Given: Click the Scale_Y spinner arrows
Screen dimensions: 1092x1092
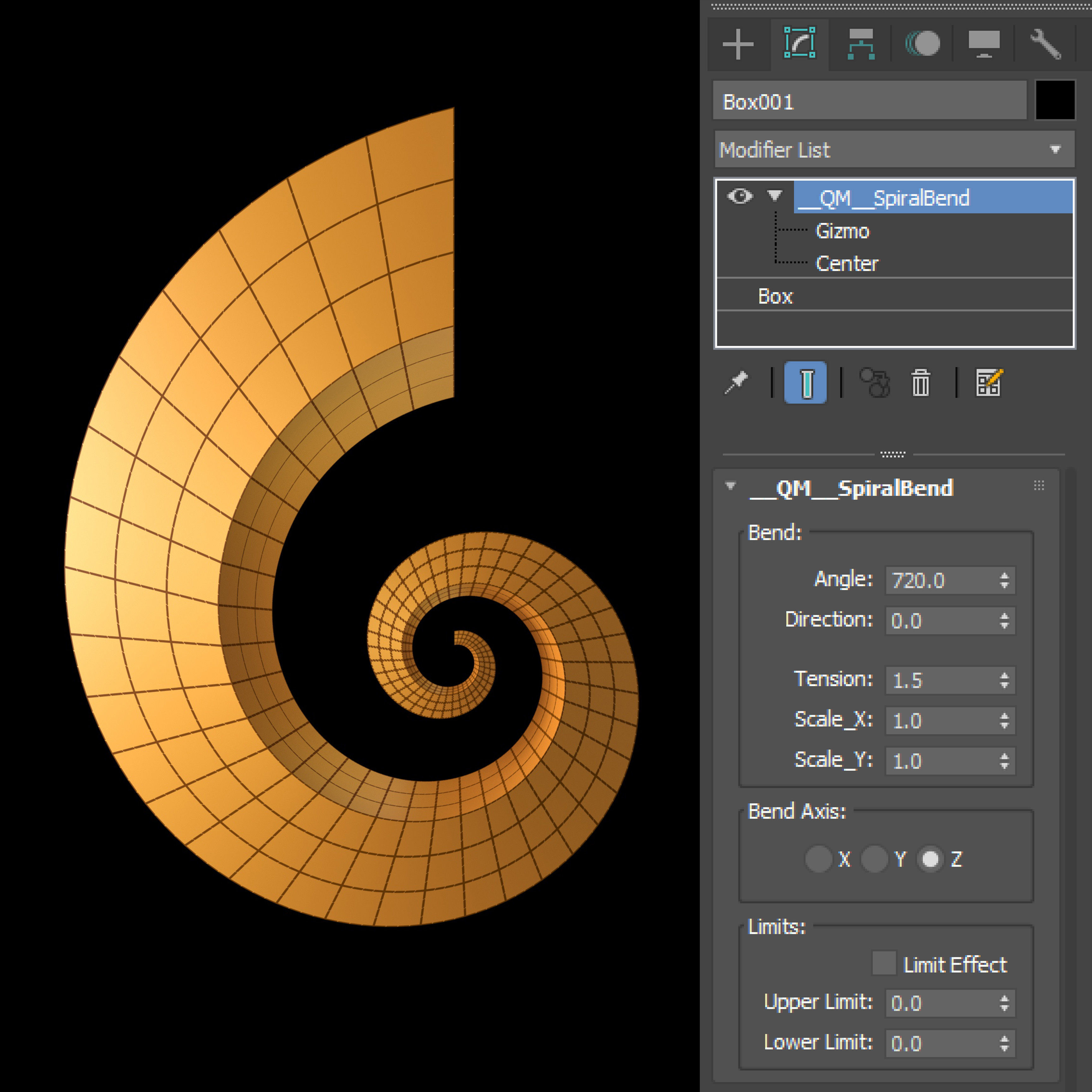Looking at the screenshot, I should coord(1005,761).
